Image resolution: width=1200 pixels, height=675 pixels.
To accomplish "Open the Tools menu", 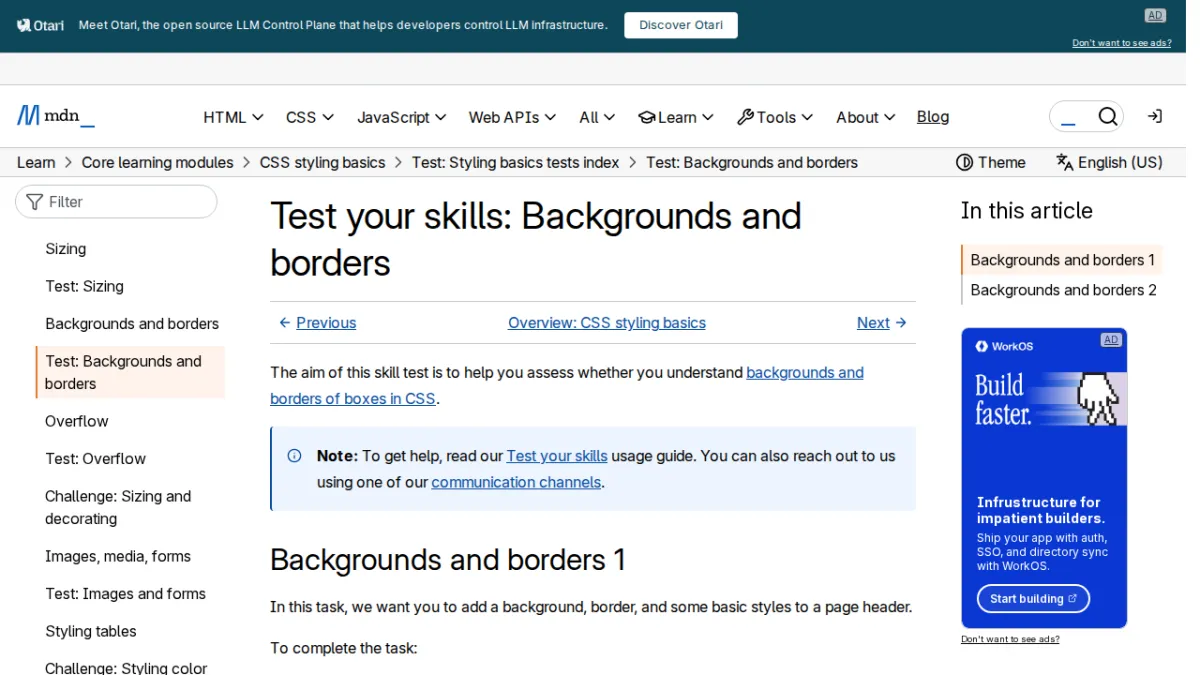I will tap(775, 117).
